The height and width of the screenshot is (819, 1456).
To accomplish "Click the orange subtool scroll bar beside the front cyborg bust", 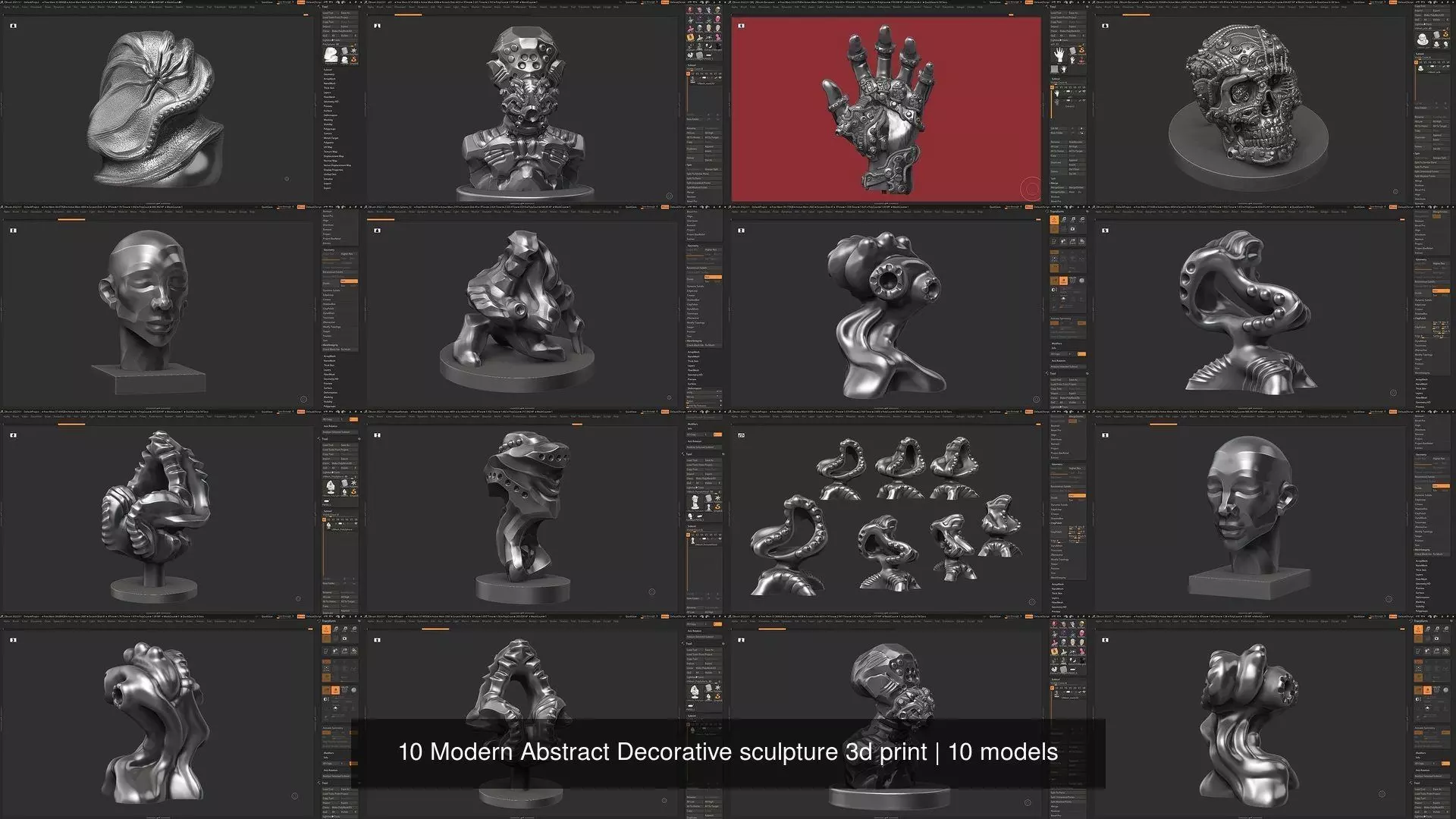I will (687, 94).
